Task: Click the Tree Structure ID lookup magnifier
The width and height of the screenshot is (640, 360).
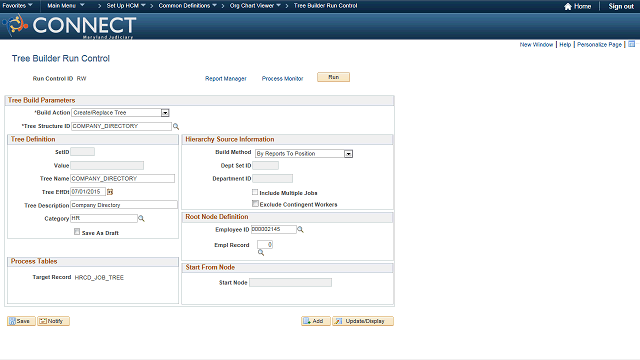Action: pos(176,127)
